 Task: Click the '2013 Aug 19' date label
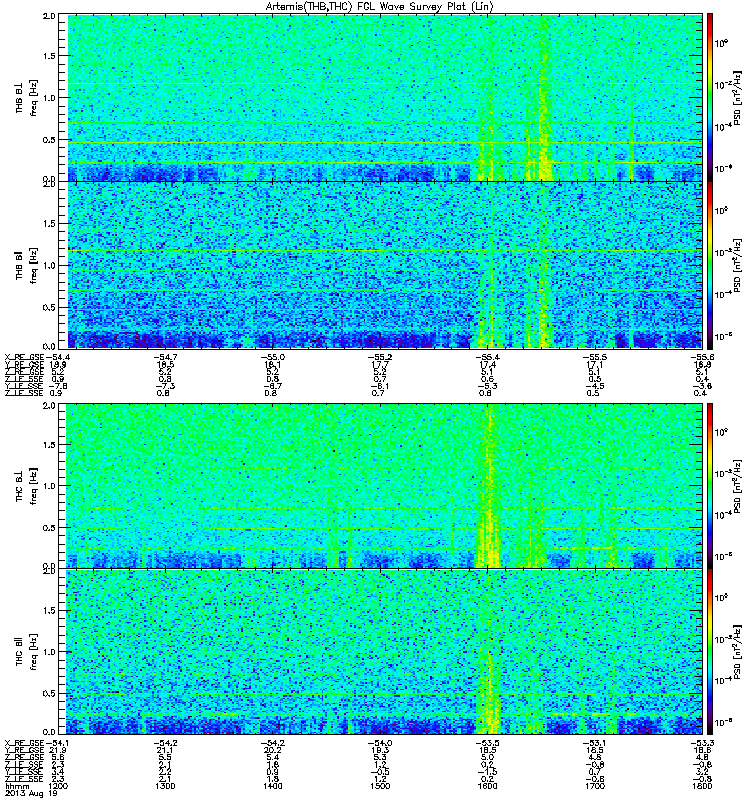pyautogui.click(x=31, y=793)
